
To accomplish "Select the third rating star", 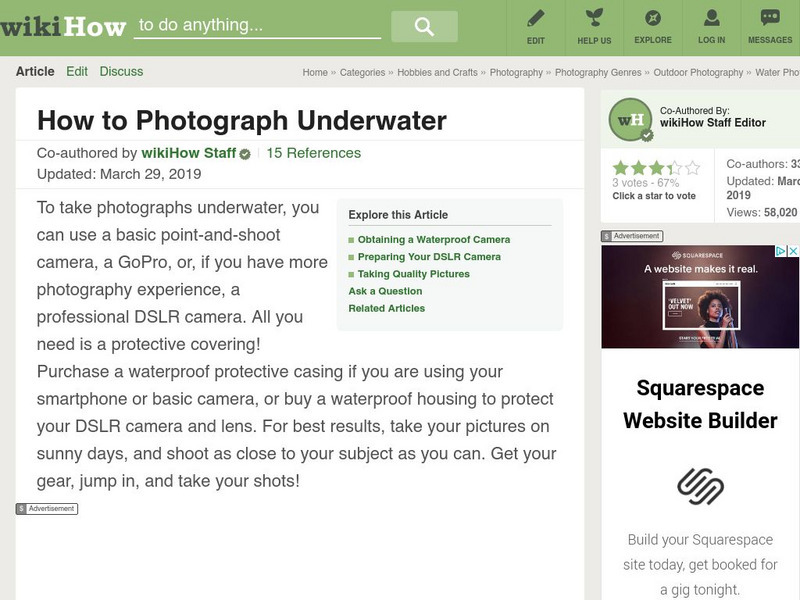I will click(656, 168).
